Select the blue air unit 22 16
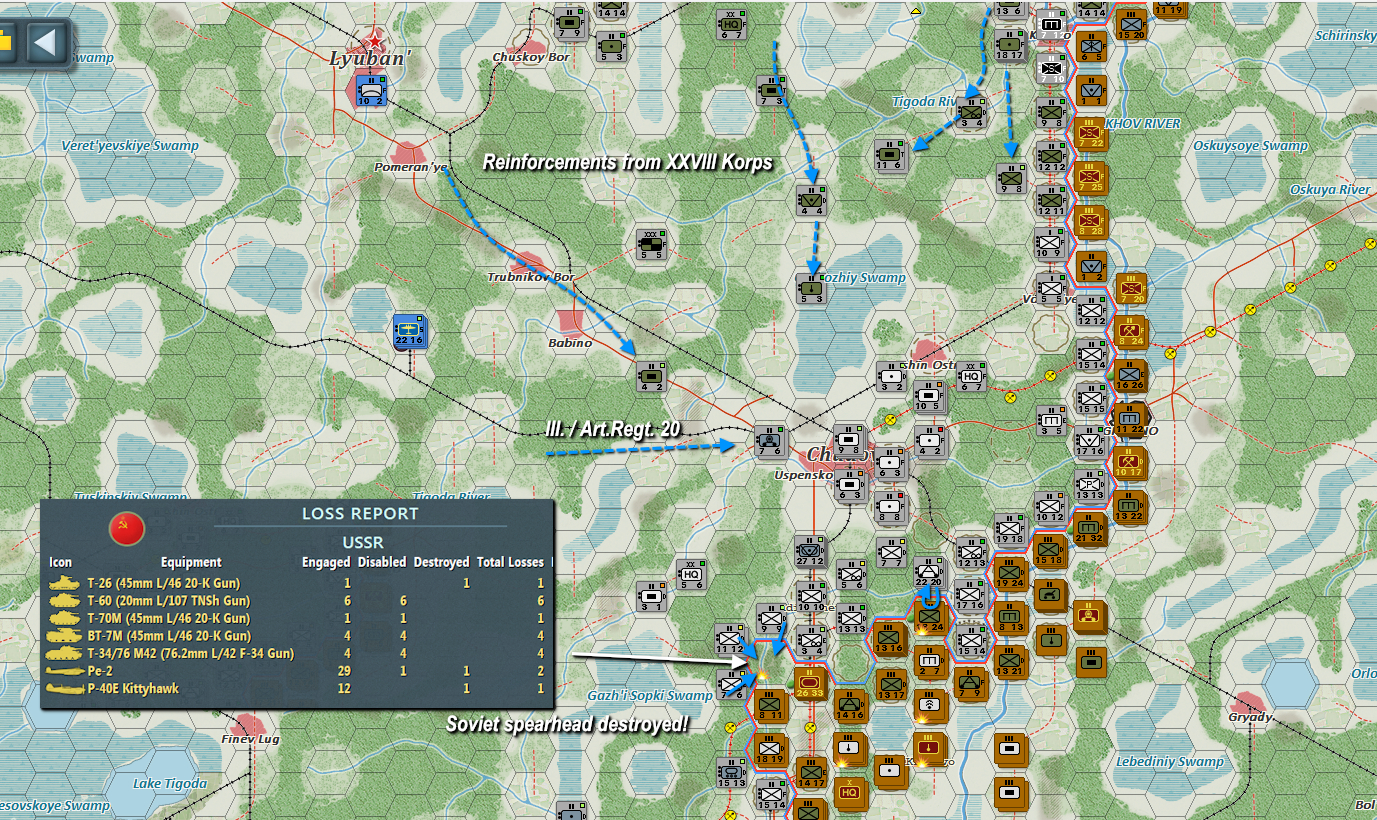The width and height of the screenshot is (1377, 820). click(410, 330)
